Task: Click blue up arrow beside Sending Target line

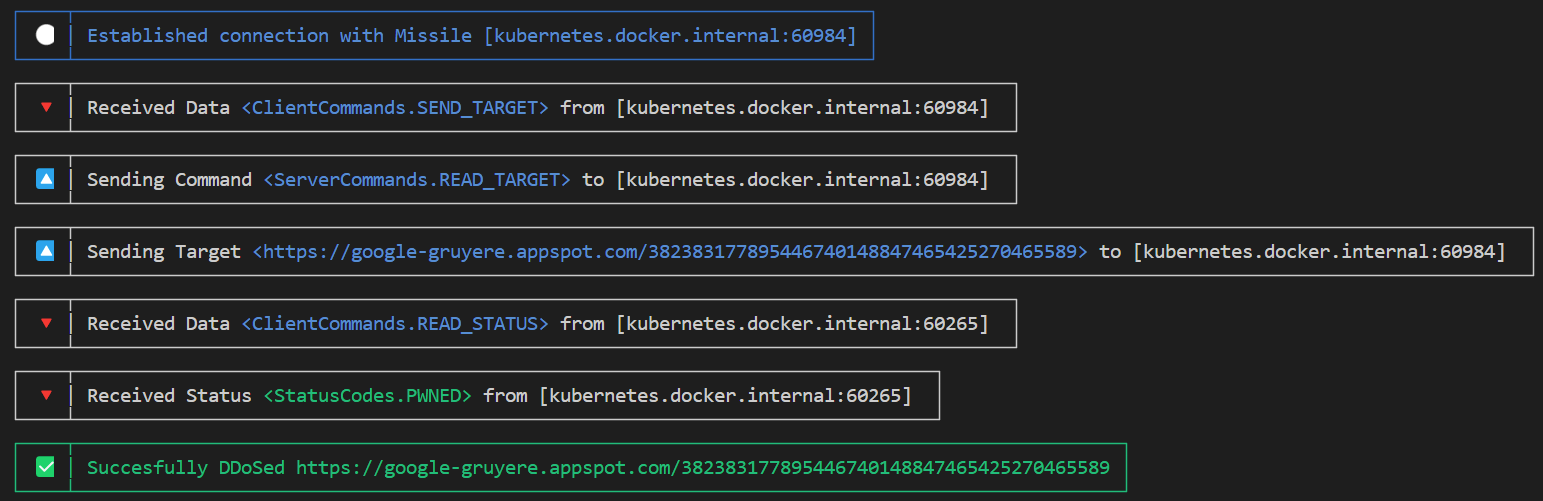Action: [x=45, y=251]
